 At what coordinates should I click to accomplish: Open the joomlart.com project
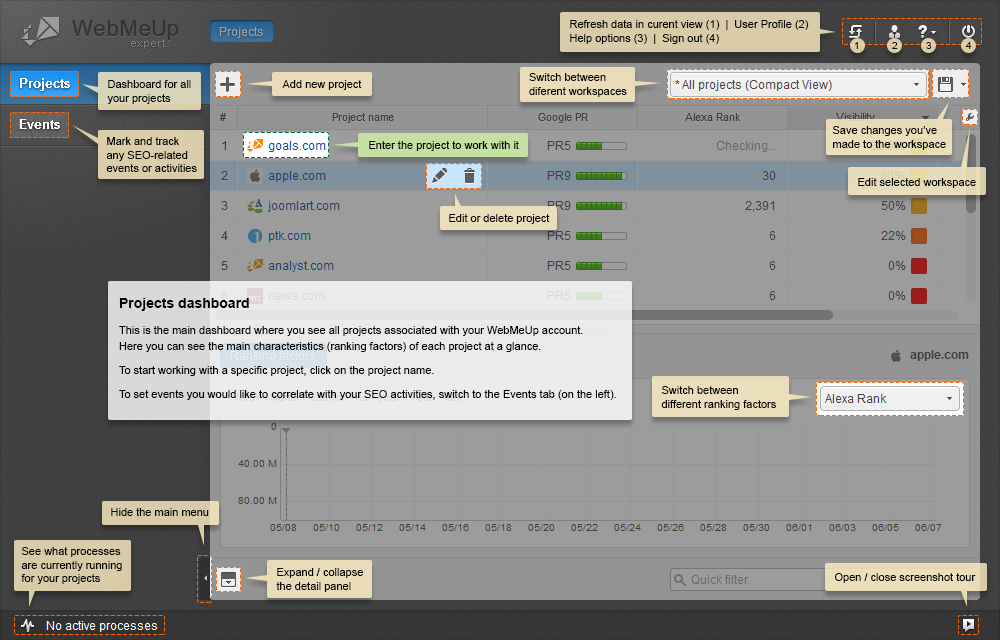(304, 206)
